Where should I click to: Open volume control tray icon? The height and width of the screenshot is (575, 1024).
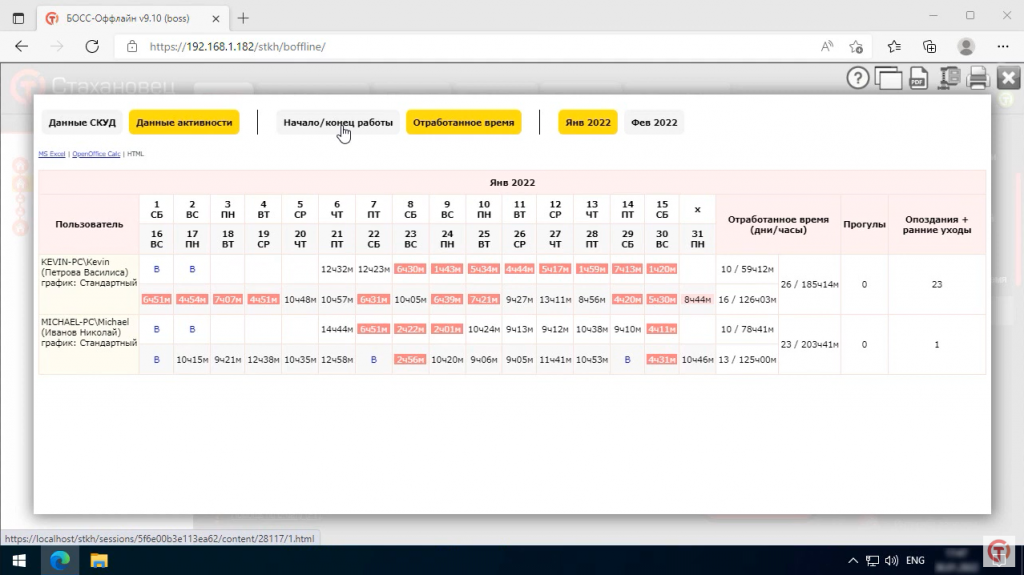click(x=891, y=561)
